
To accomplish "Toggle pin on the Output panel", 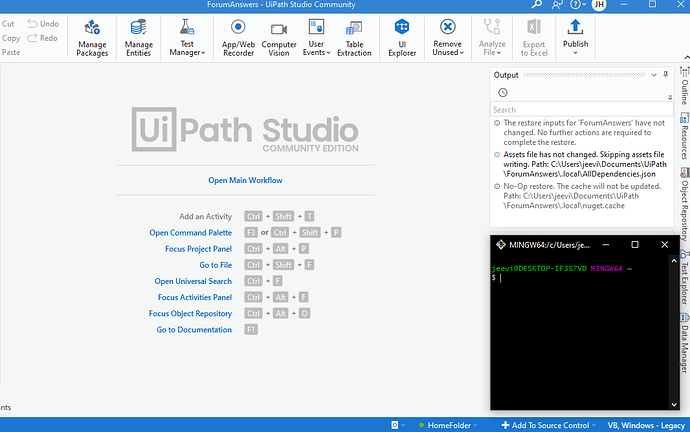I will point(665,74).
